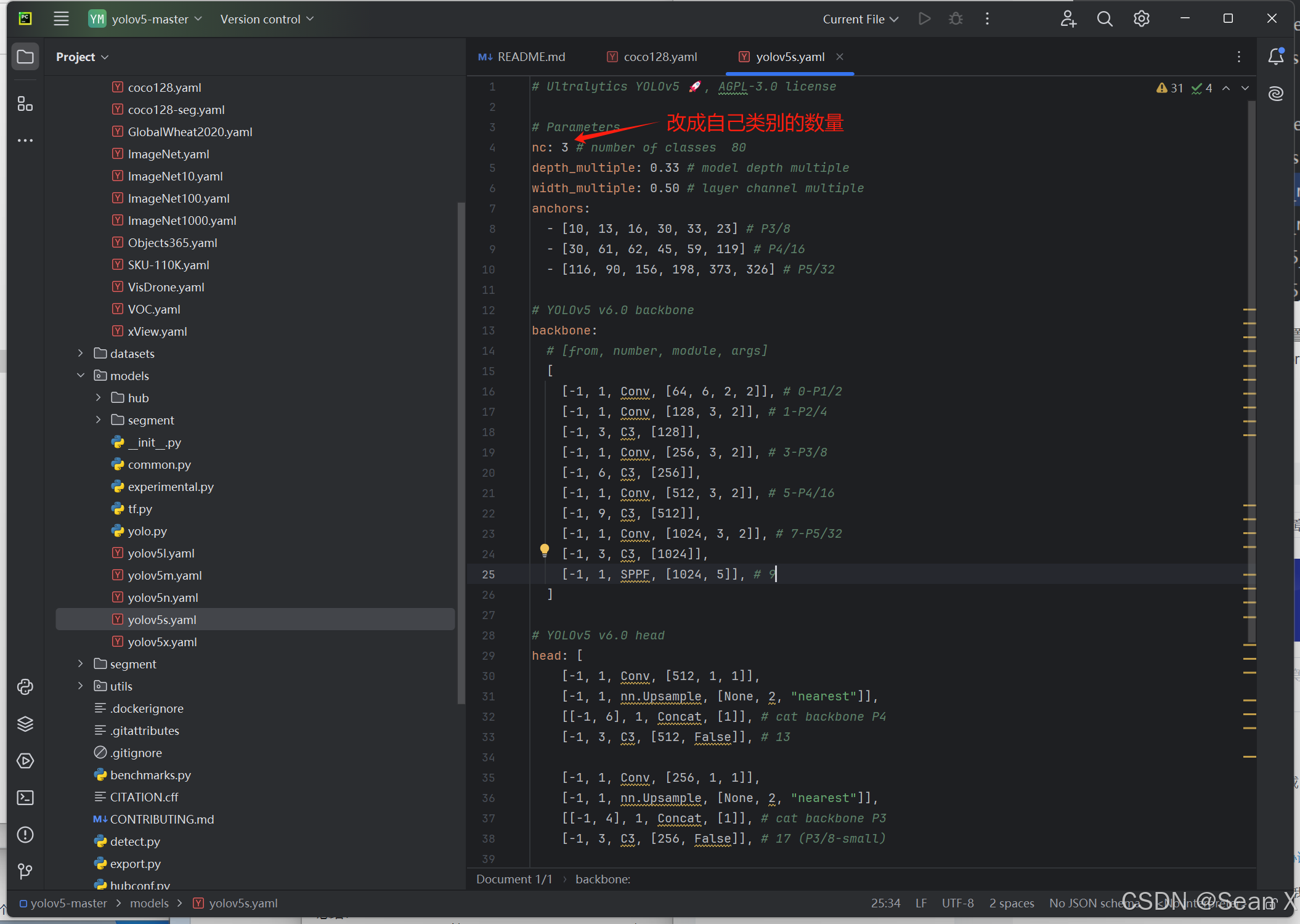Click the backbone: editor breadcrumb

(x=603, y=879)
